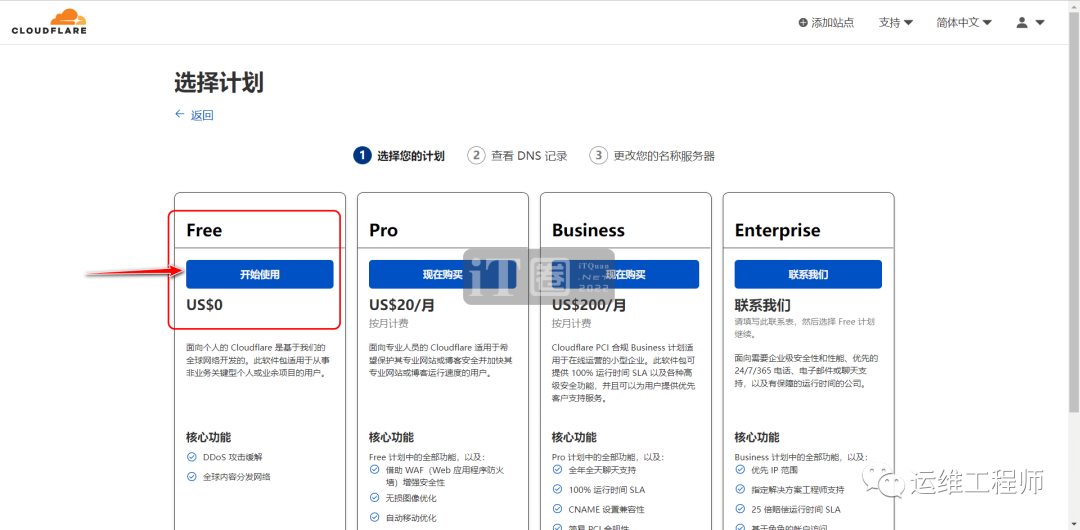Click the Enterprise plan title
The height and width of the screenshot is (530, 1080).
pos(778,230)
